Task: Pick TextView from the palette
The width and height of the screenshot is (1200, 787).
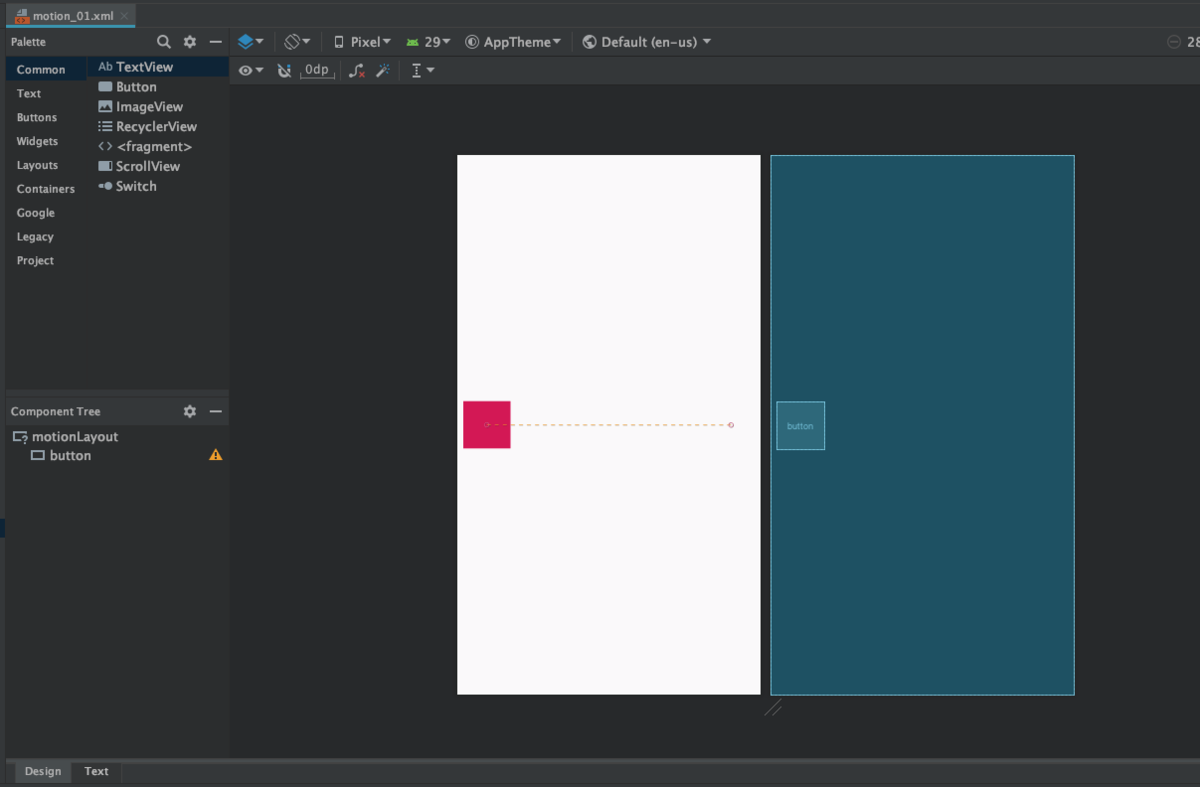Action: tap(158, 67)
